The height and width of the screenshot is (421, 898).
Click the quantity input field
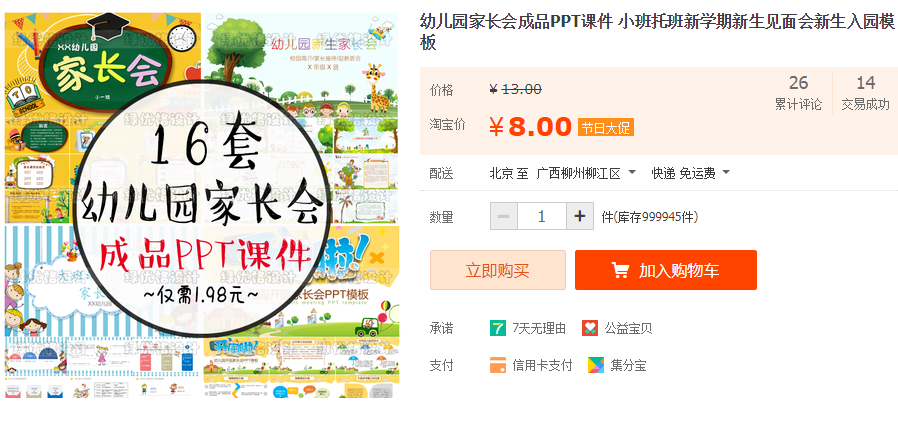click(542, 217)
